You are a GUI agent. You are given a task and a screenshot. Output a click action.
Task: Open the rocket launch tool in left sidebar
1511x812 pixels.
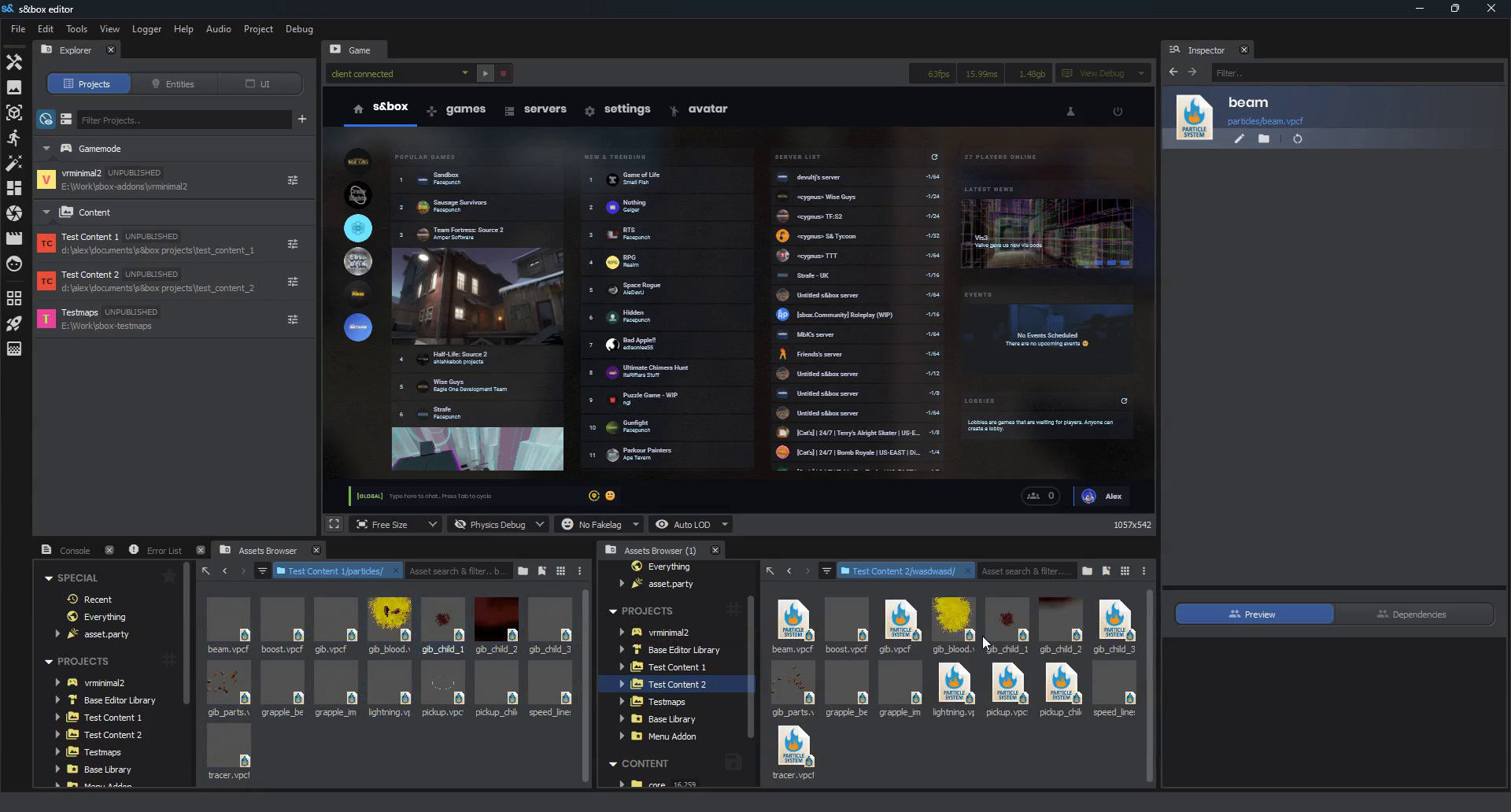[x=14, y=323]
